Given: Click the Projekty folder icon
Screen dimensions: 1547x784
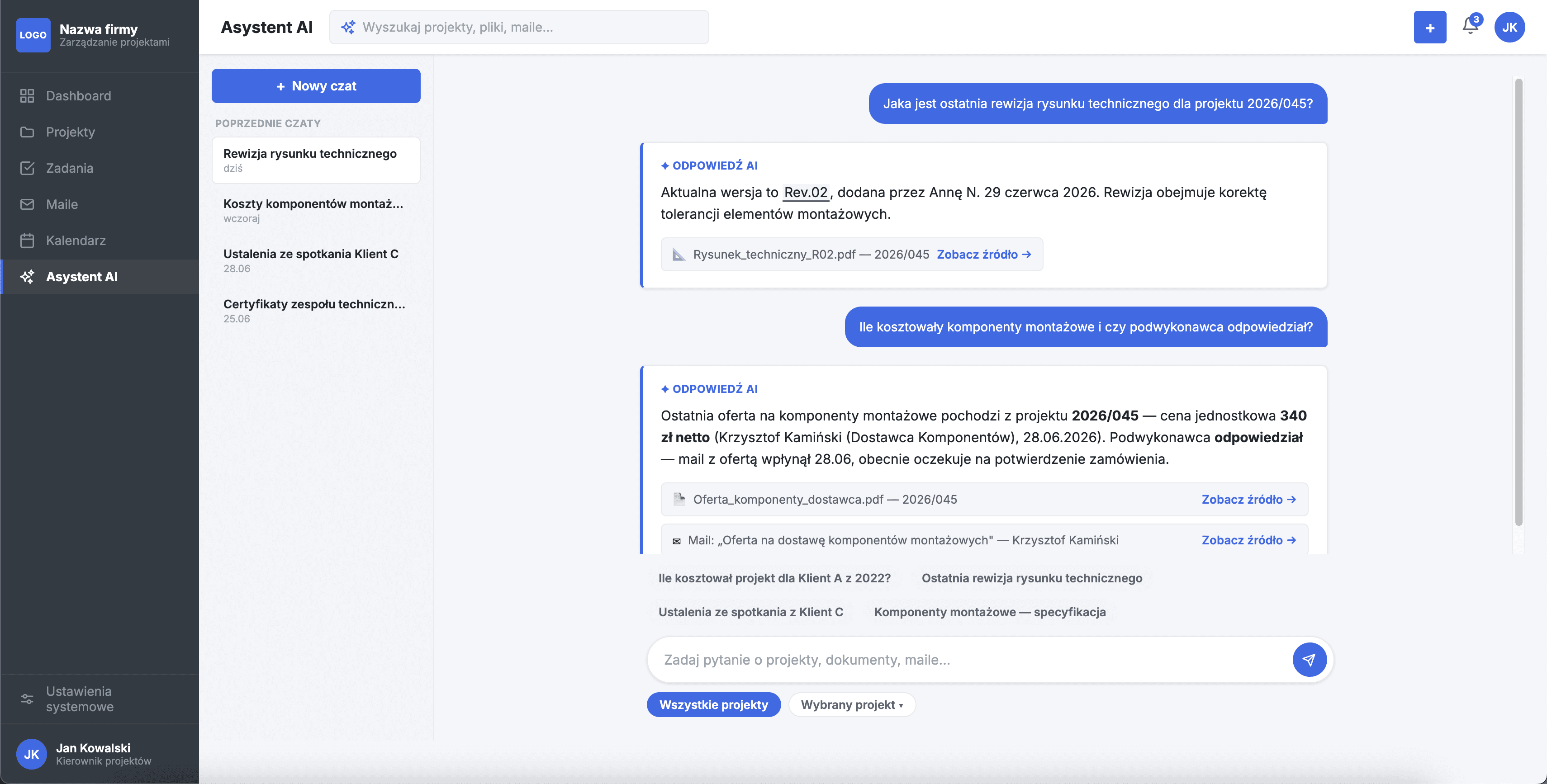Looking at the screenshot, I should (27, 132).
